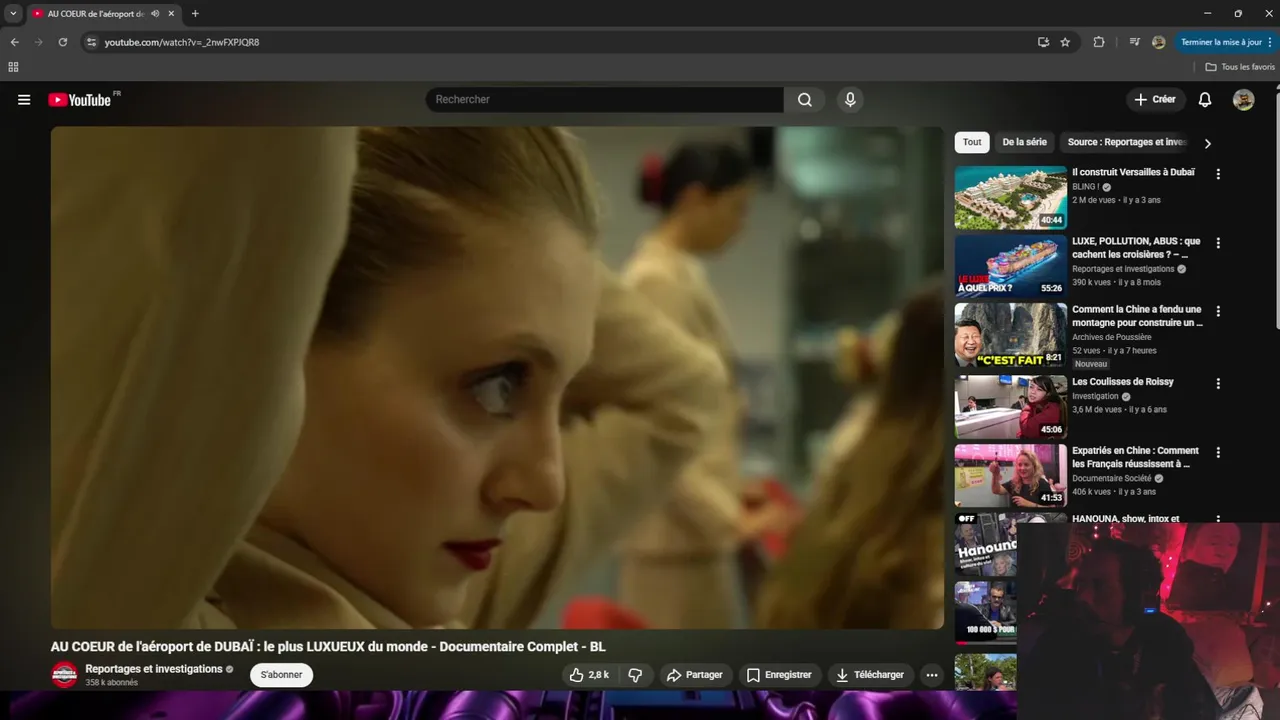Click the Télécharger button
1280x720 pixels.
pyautogui.click(x=870, y=675)
